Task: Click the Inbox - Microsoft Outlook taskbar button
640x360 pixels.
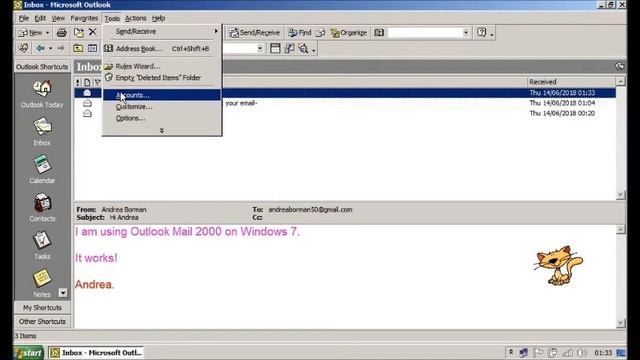Action: pos(96,353)
